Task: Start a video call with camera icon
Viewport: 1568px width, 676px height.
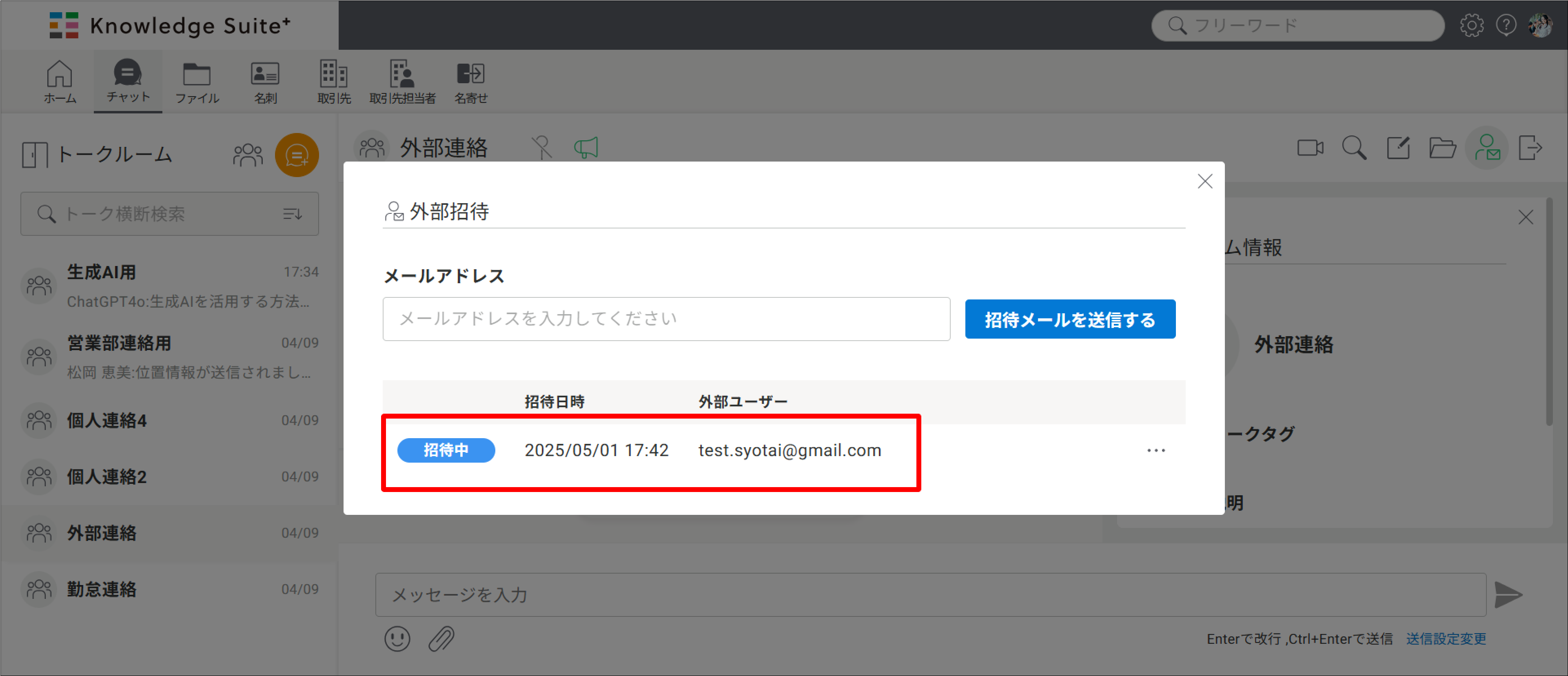Action: pos(1310,148)
